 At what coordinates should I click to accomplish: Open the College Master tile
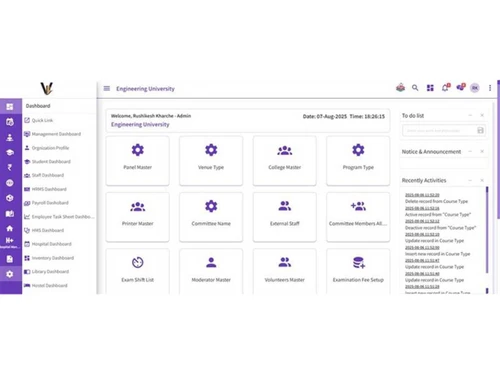285,161
